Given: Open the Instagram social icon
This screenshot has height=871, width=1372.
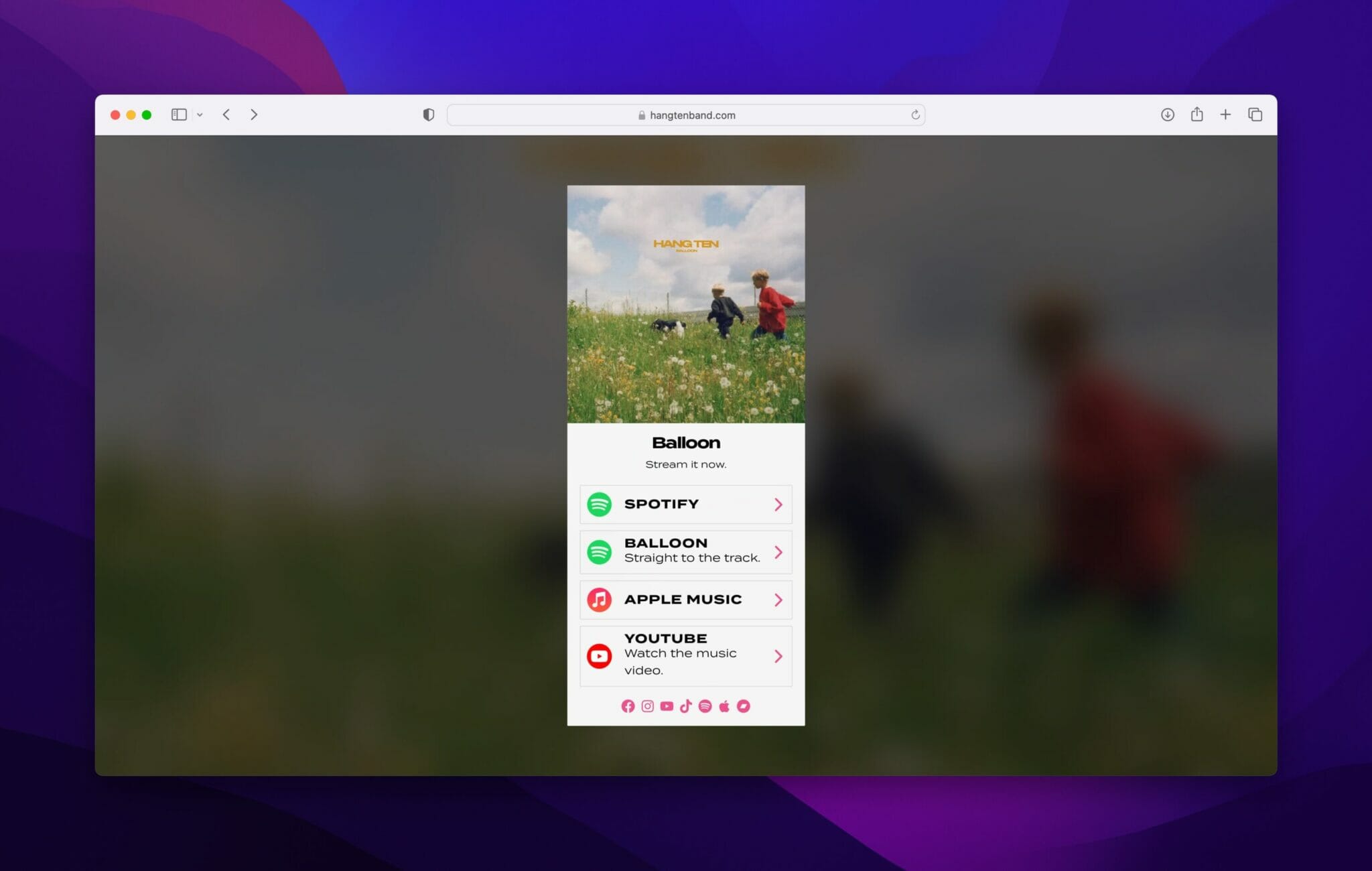Looking at the screenshot, I should [647, 706].
